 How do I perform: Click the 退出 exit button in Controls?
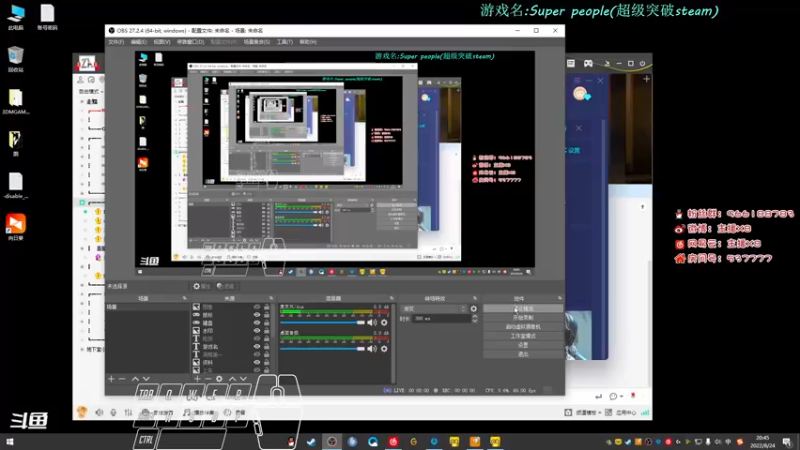tap(523, 354)
